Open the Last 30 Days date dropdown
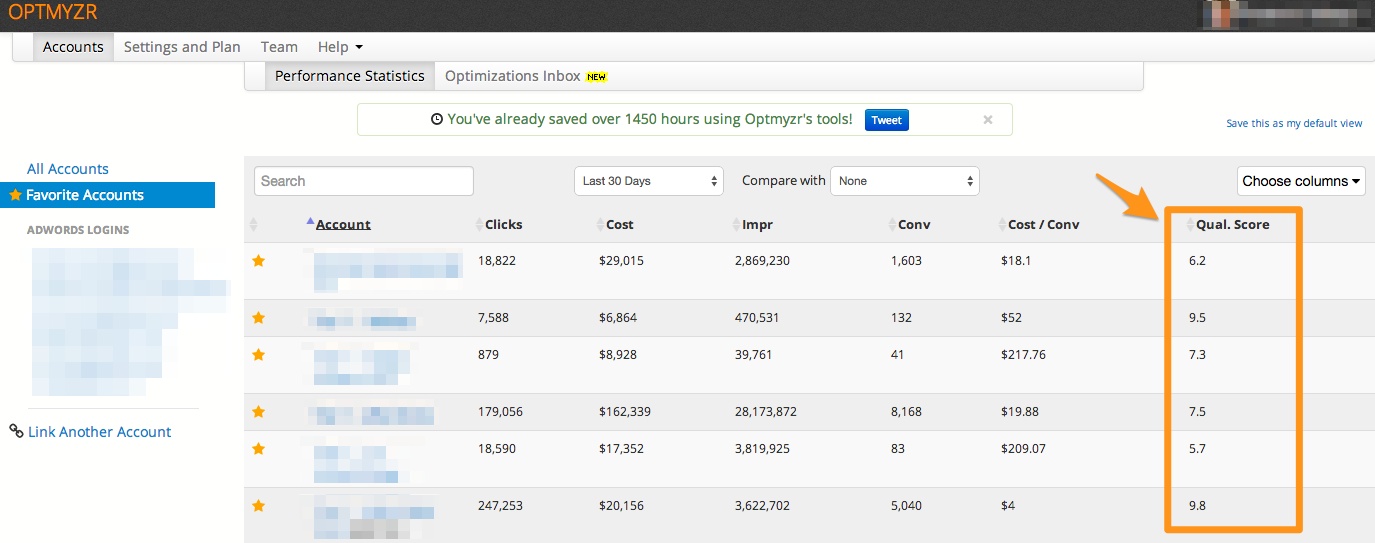The height and width of the screenshot is (543, 1375). pyautogui.click(x=649, y=181)
